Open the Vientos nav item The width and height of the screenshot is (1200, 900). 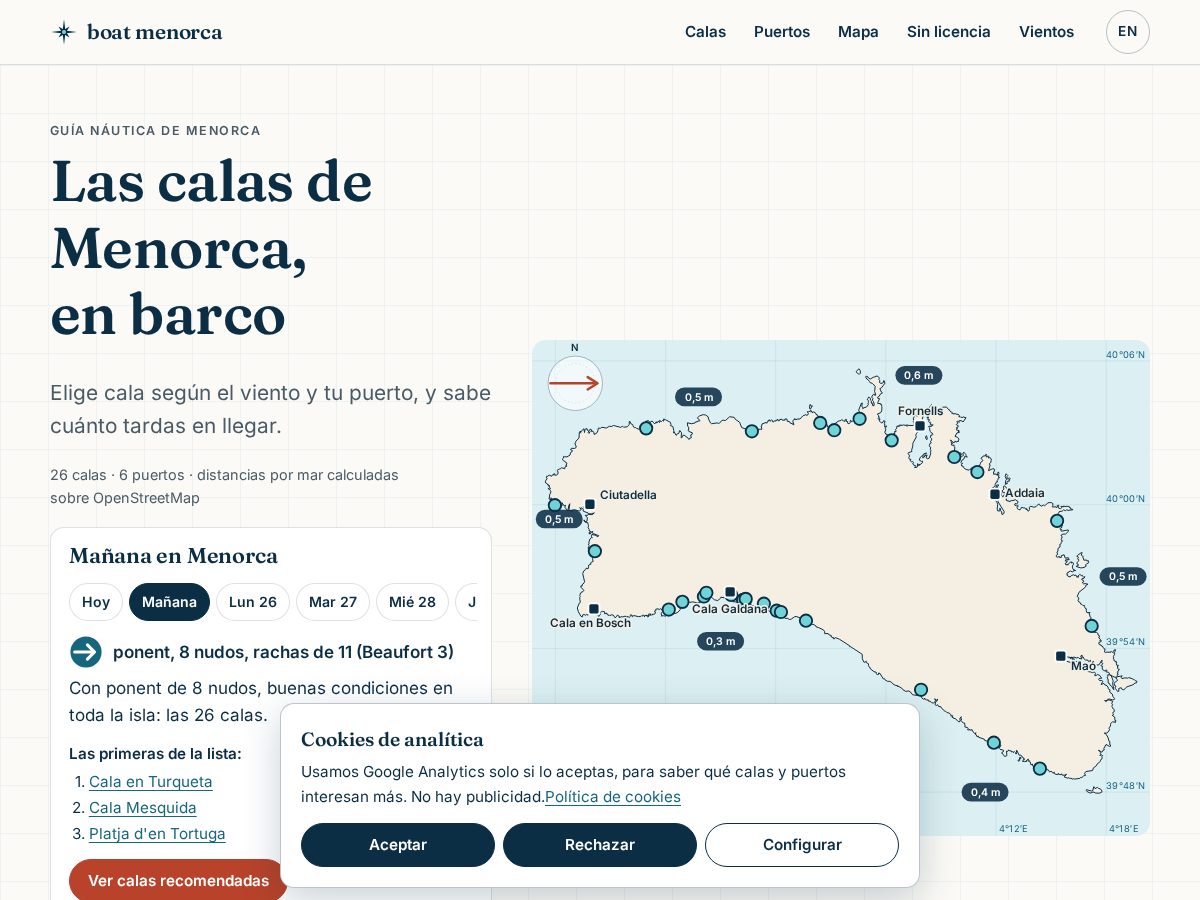[x=1046, y=32]
